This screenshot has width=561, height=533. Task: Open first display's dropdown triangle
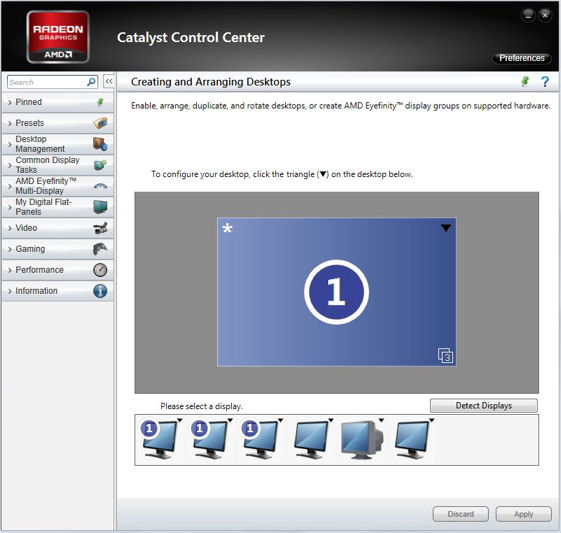pos(180,420)
